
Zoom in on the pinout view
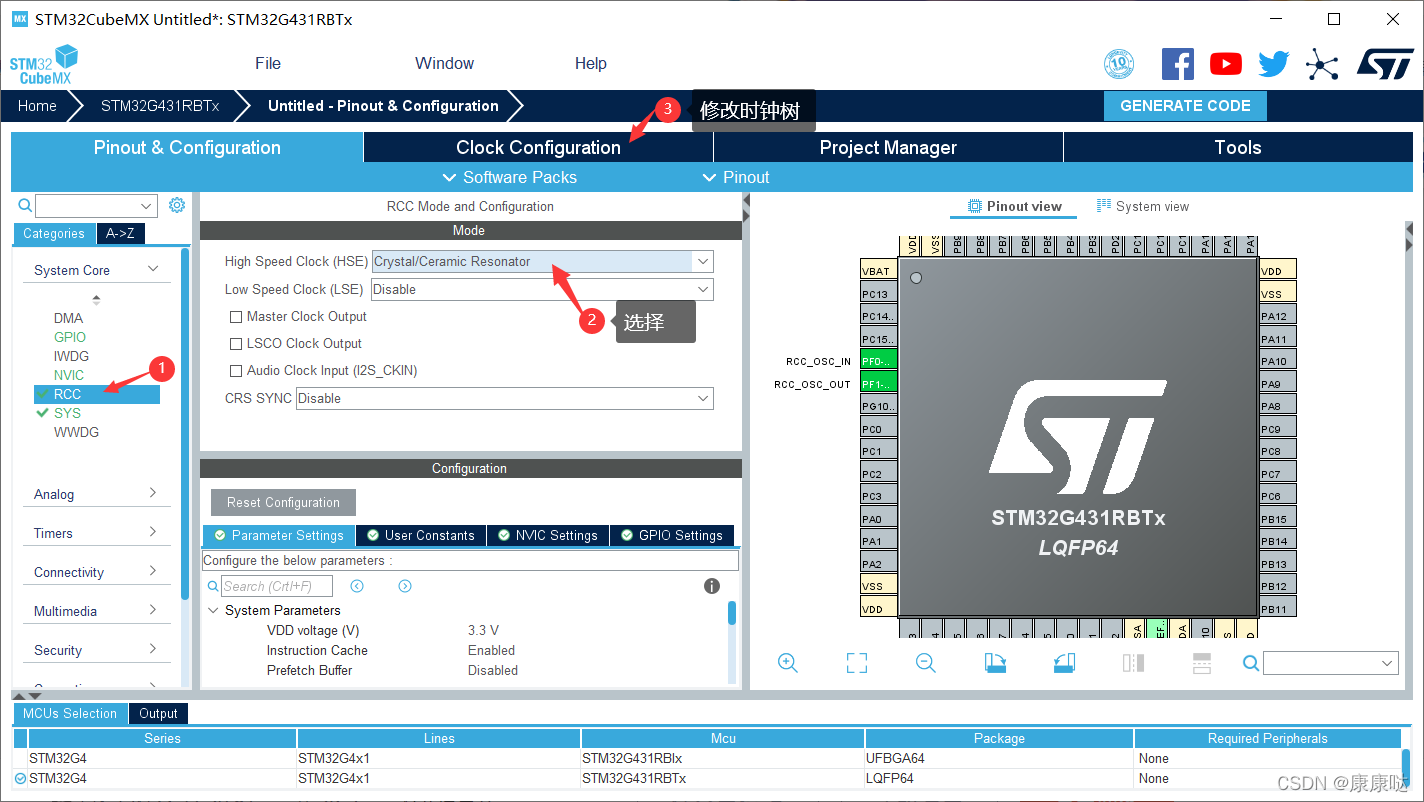tap(788, 663)
